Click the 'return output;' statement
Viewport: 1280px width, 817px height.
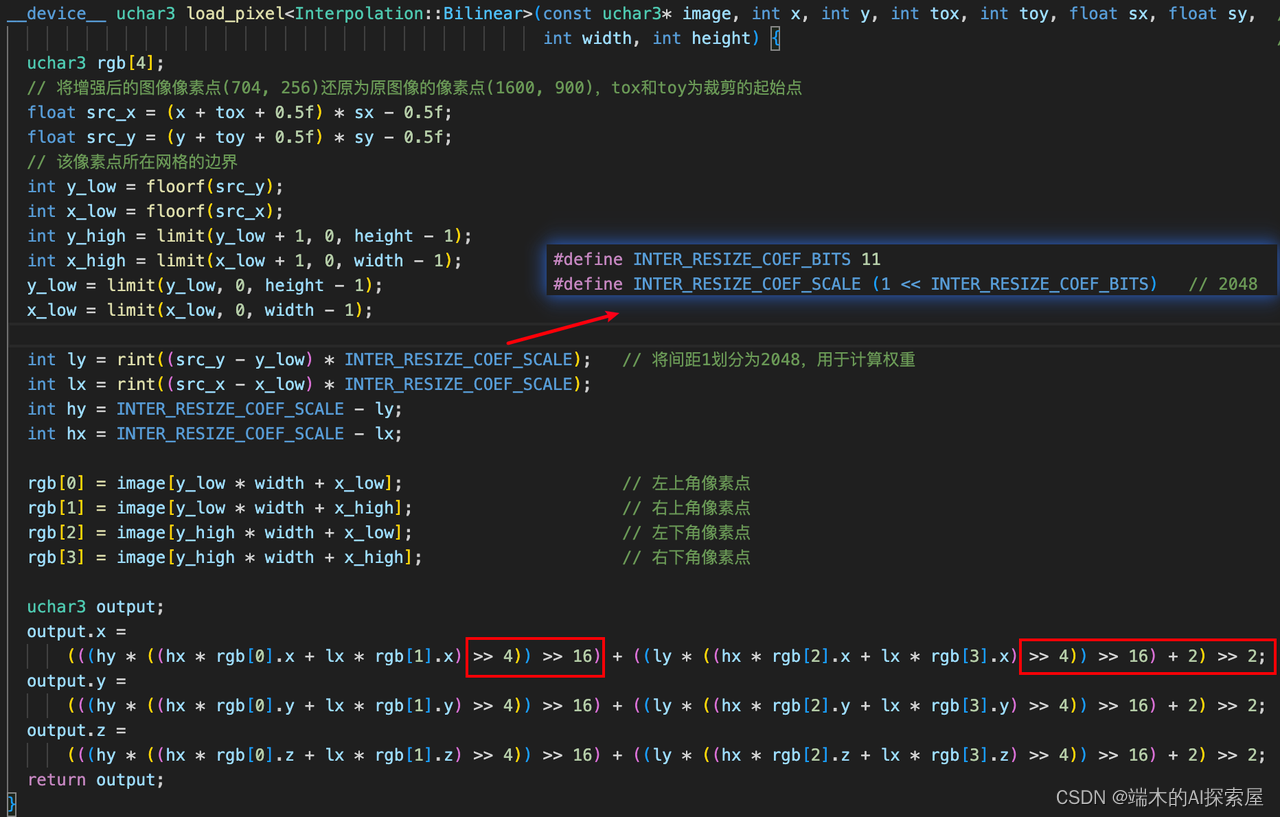(96, 780)
